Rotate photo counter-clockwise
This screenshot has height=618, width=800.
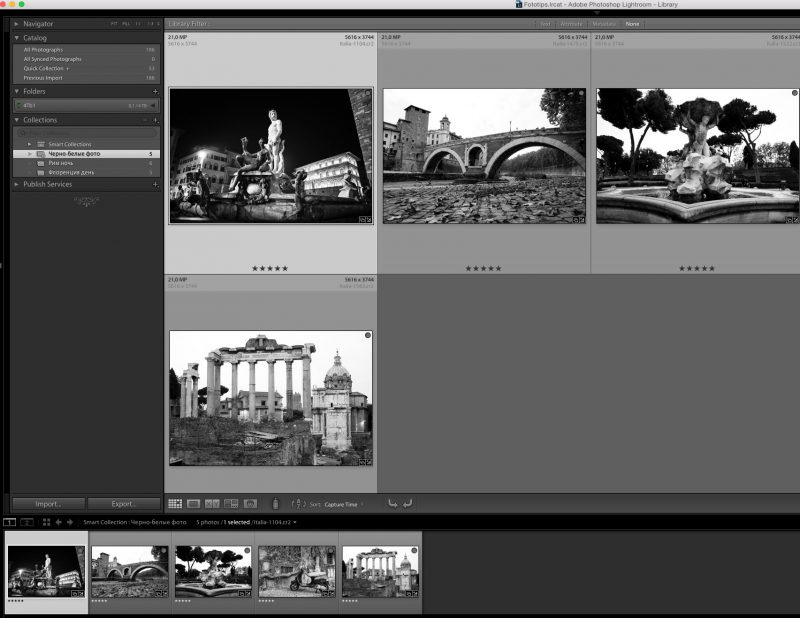pos(392,504)
